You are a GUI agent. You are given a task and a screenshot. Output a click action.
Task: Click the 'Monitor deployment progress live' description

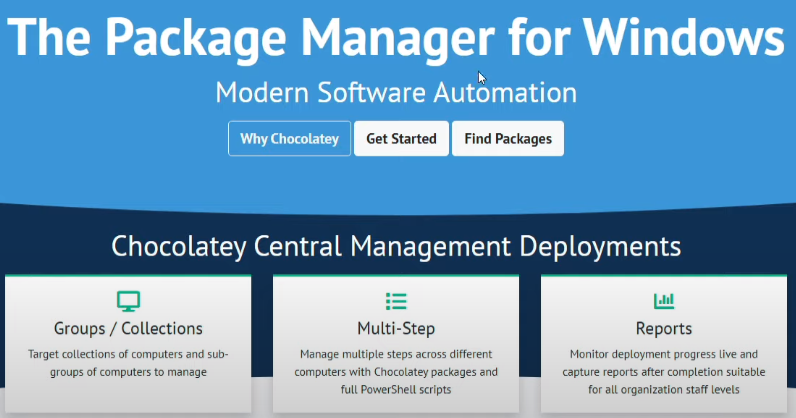coord(664,372)
